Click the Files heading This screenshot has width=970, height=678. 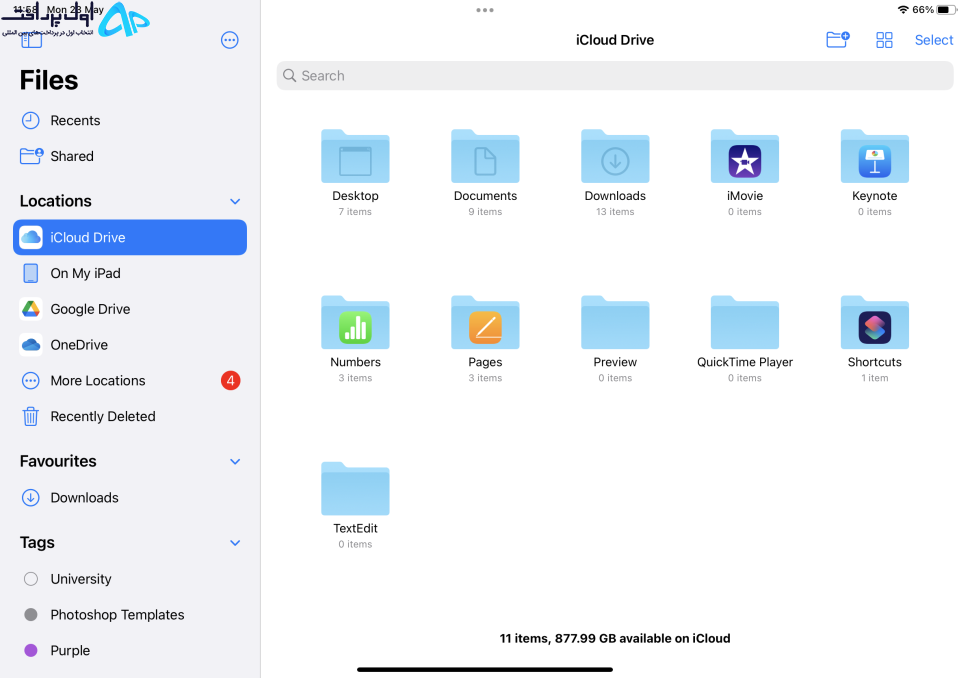pos(49,80)
